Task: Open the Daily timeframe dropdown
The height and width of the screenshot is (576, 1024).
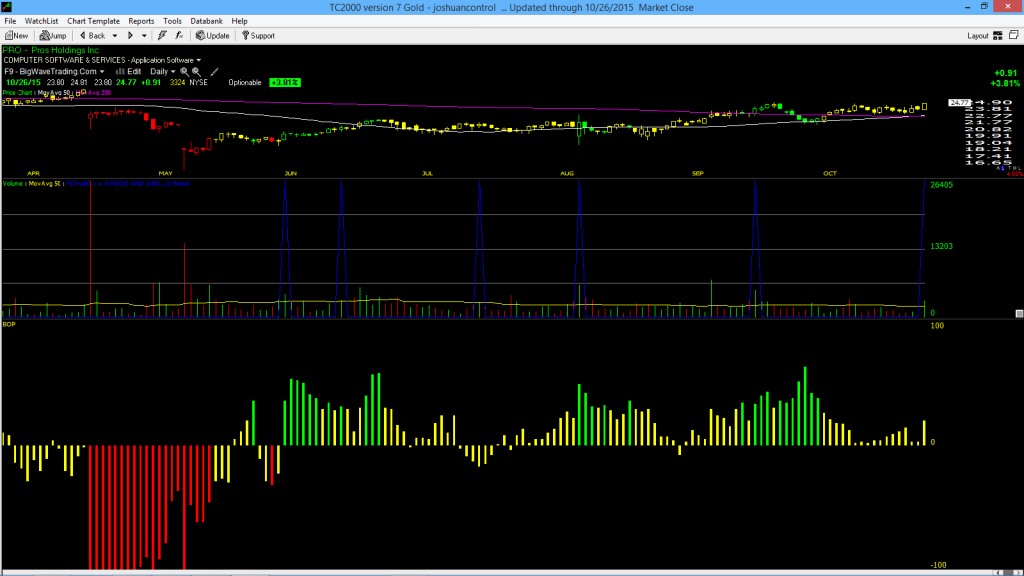Action: coord(163,72)
